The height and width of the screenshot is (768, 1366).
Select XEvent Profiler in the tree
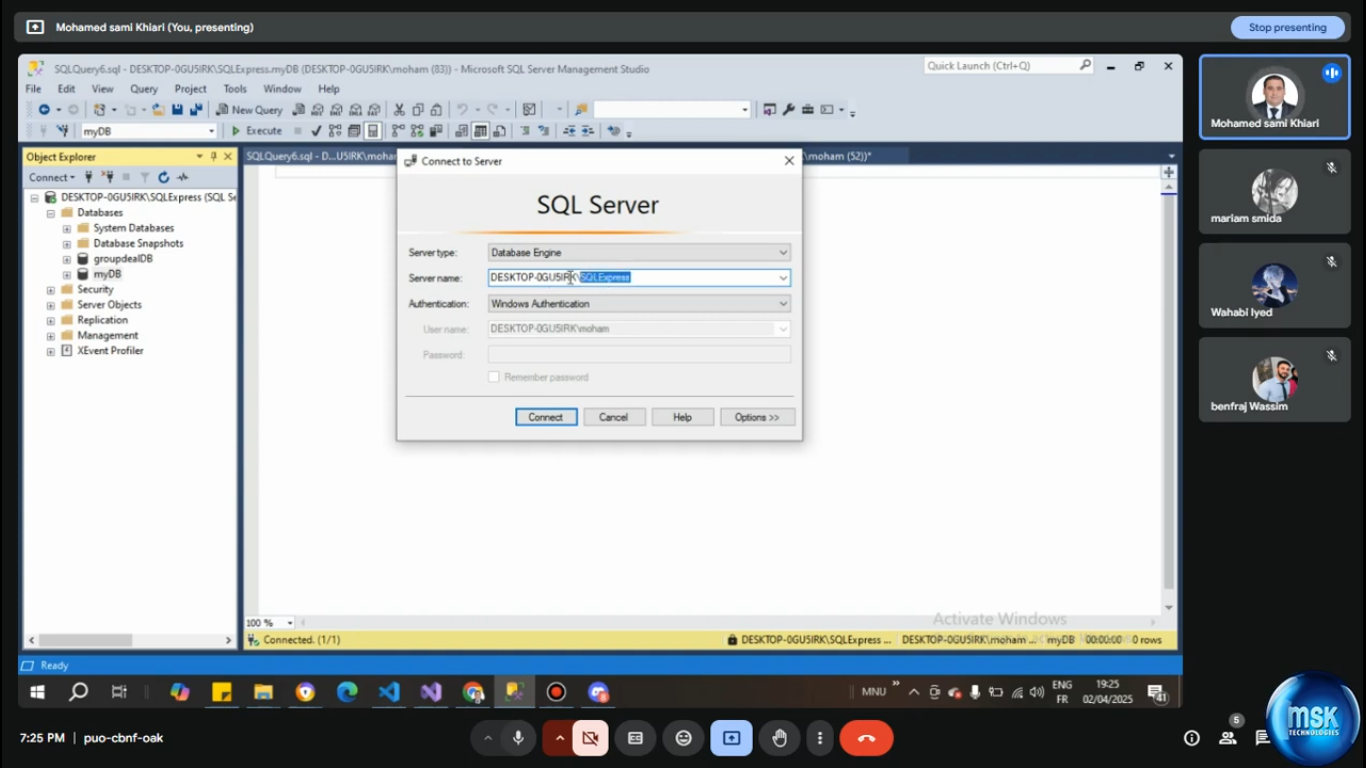pos(110,351)
